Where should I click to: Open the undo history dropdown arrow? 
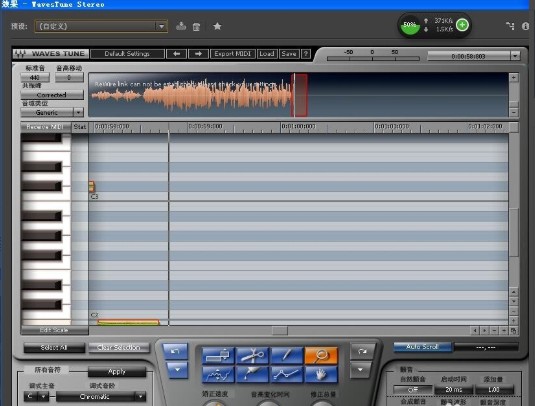click(x=177, y=370)
